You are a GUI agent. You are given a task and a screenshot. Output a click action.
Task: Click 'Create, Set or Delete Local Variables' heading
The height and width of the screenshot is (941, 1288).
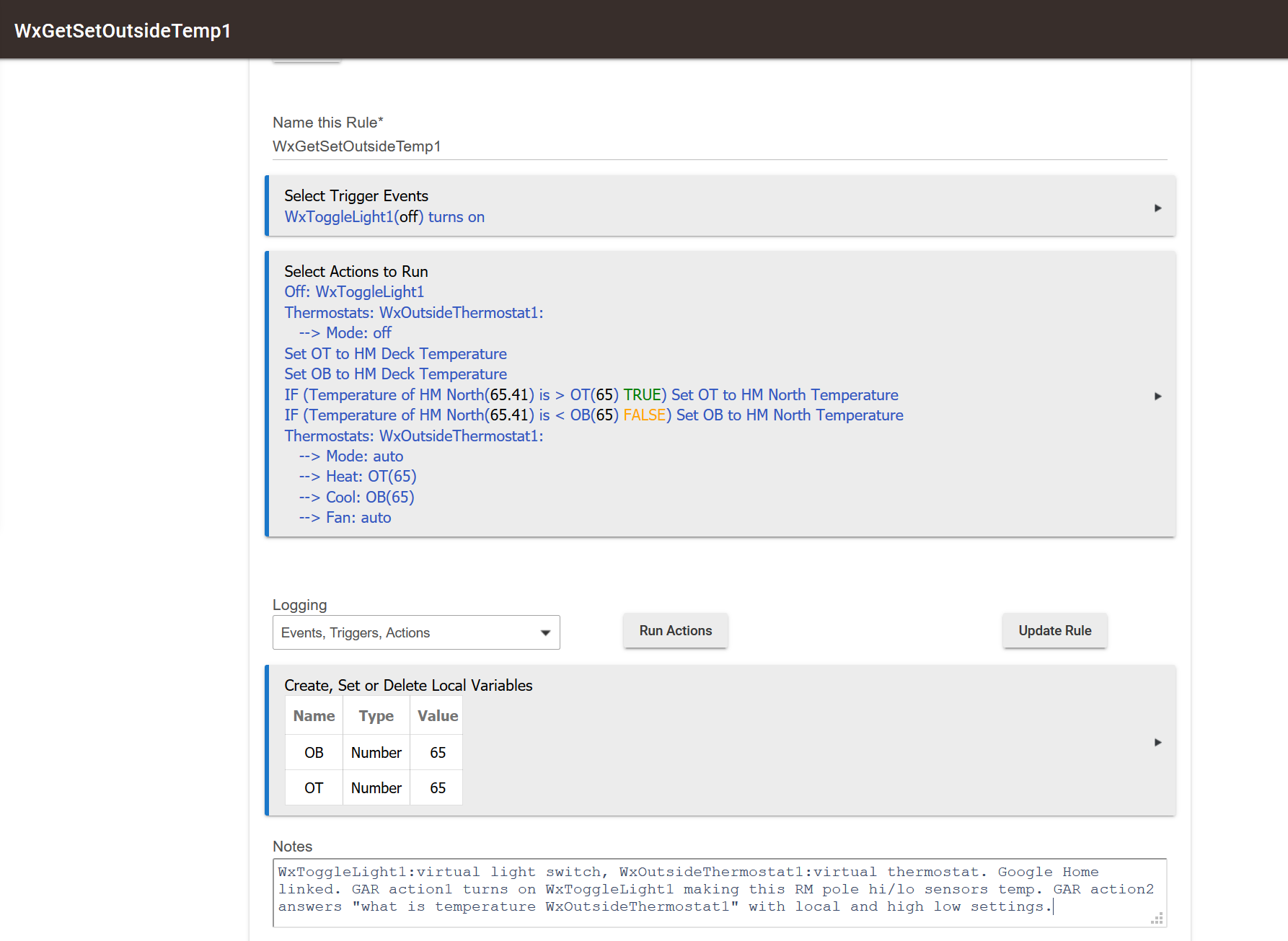408,686
